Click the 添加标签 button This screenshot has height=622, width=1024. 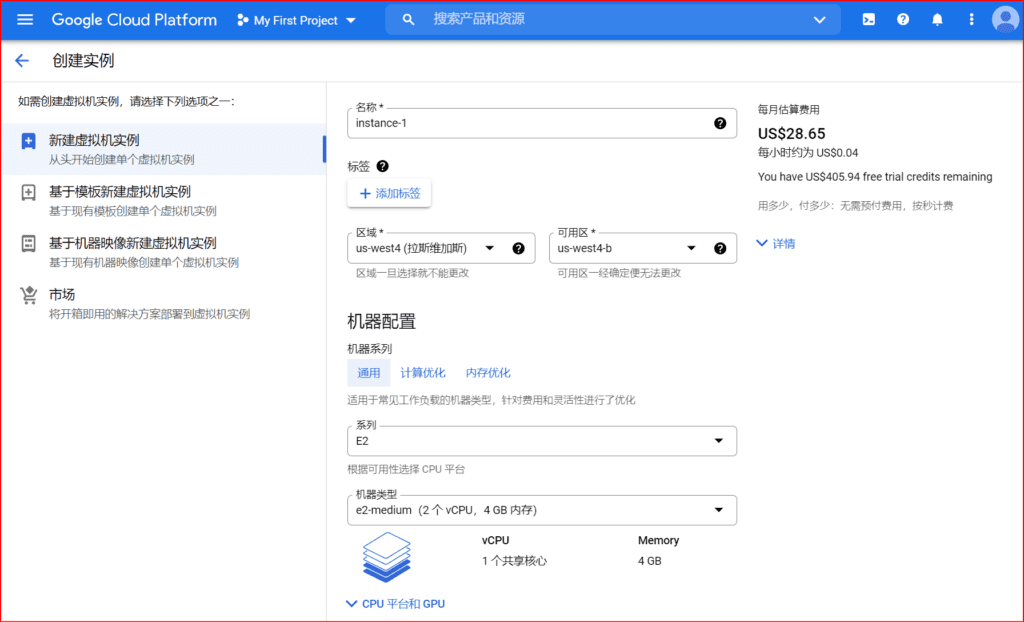[x=389, y=192]
